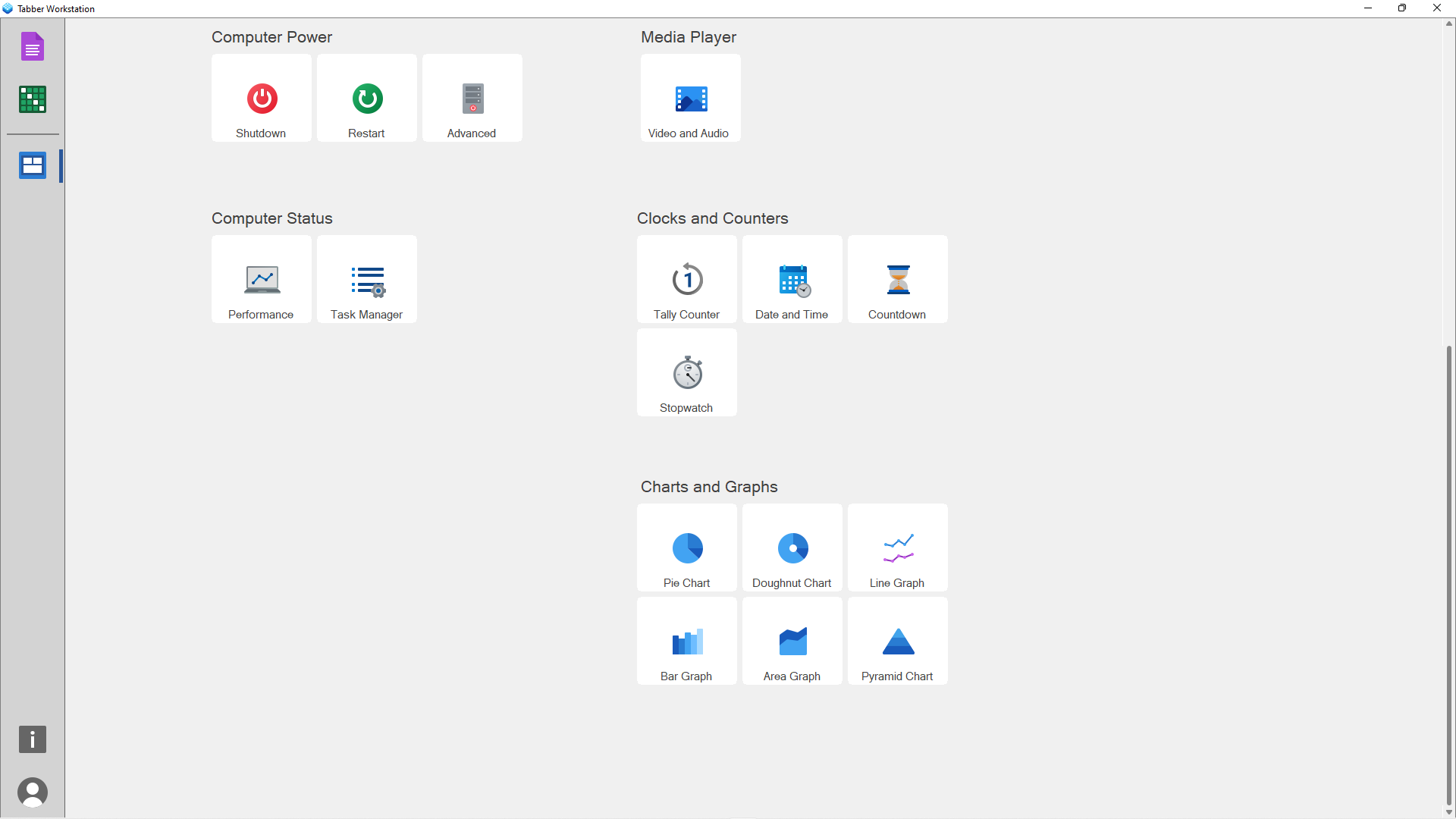The height and width of the screenshot is (819, 1456).
Task: Open the Shutdown power tile
Action: [261, 97]
